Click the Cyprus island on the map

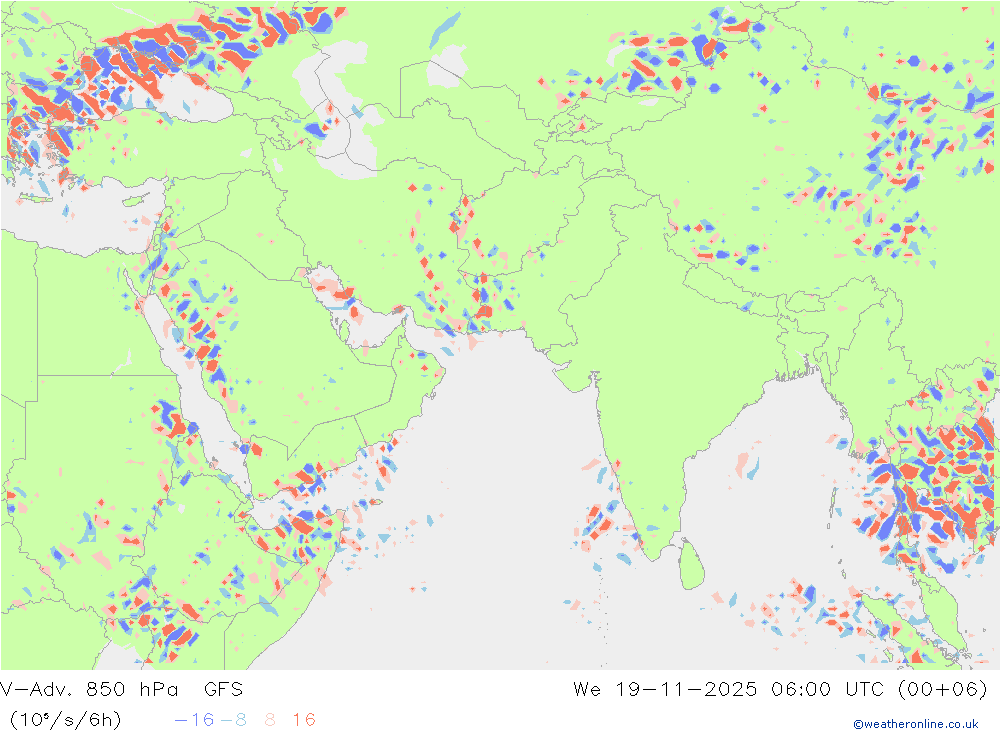(135, 200)
